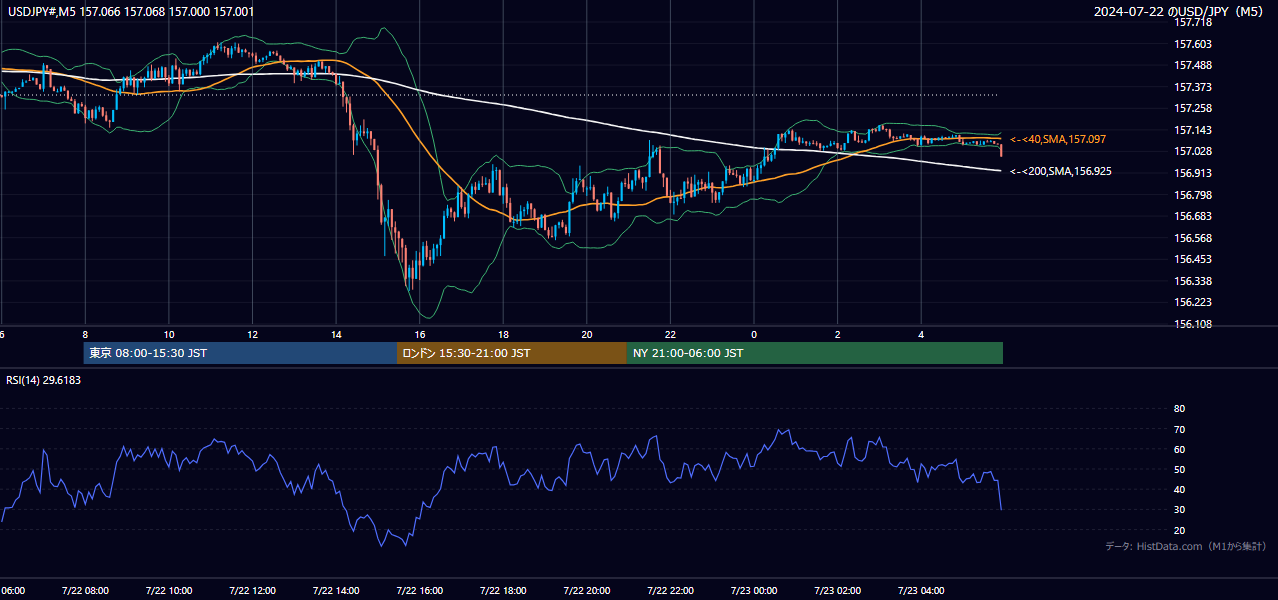This screenshot has height=600, width=1278.
Task: Click the '7/22 08:00' bottom time label
Action: (85, 590)
